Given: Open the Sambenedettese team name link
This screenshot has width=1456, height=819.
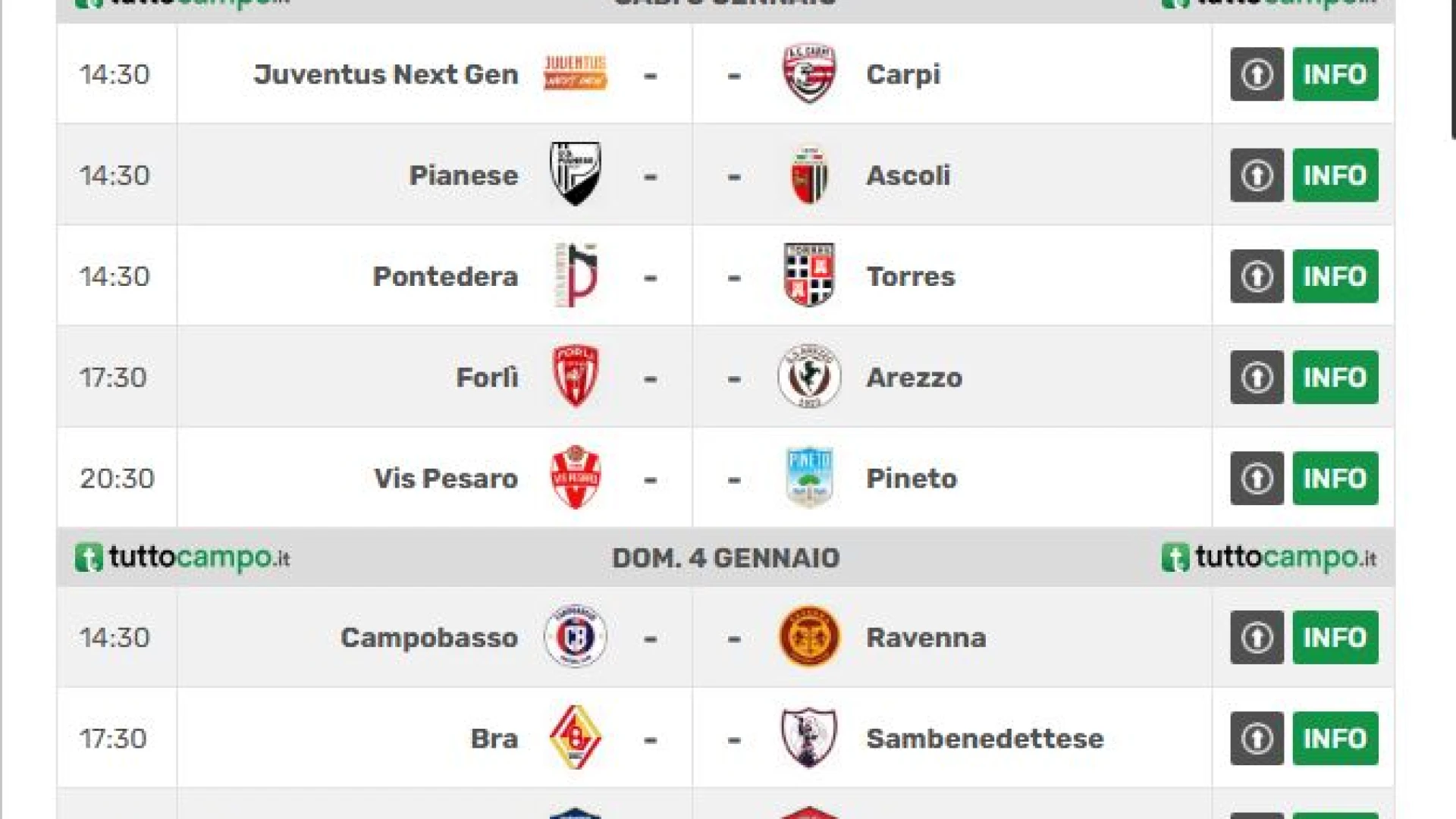Looking at the screenshot, I should pyautogui.click(x=984, y=739).
